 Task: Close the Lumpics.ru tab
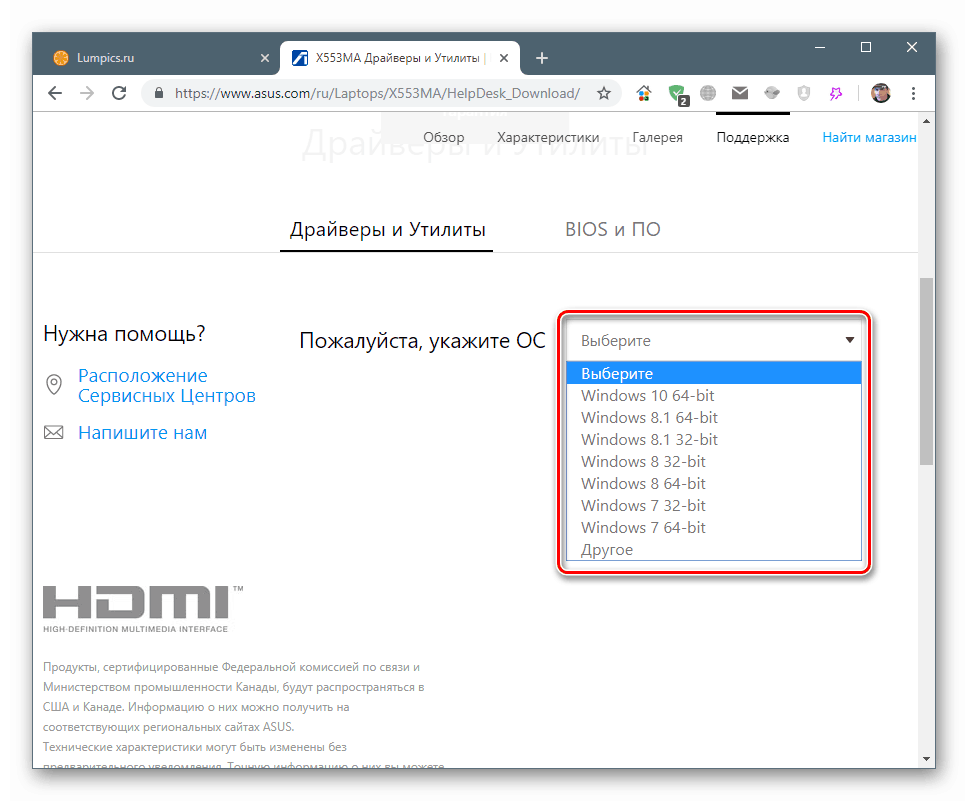tap(265, 58)
